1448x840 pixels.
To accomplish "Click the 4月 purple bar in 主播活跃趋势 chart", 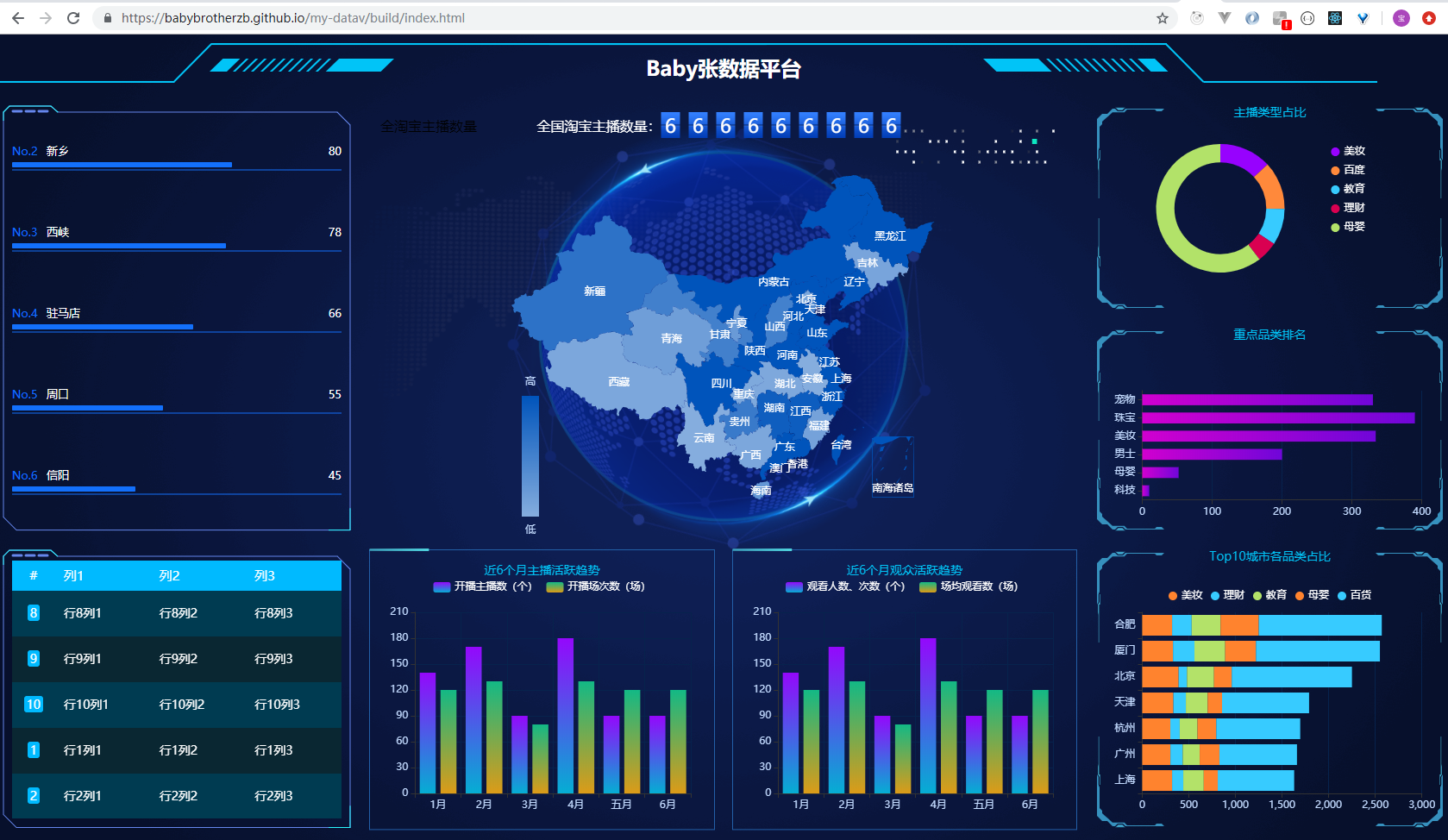I will pos(566,716).
